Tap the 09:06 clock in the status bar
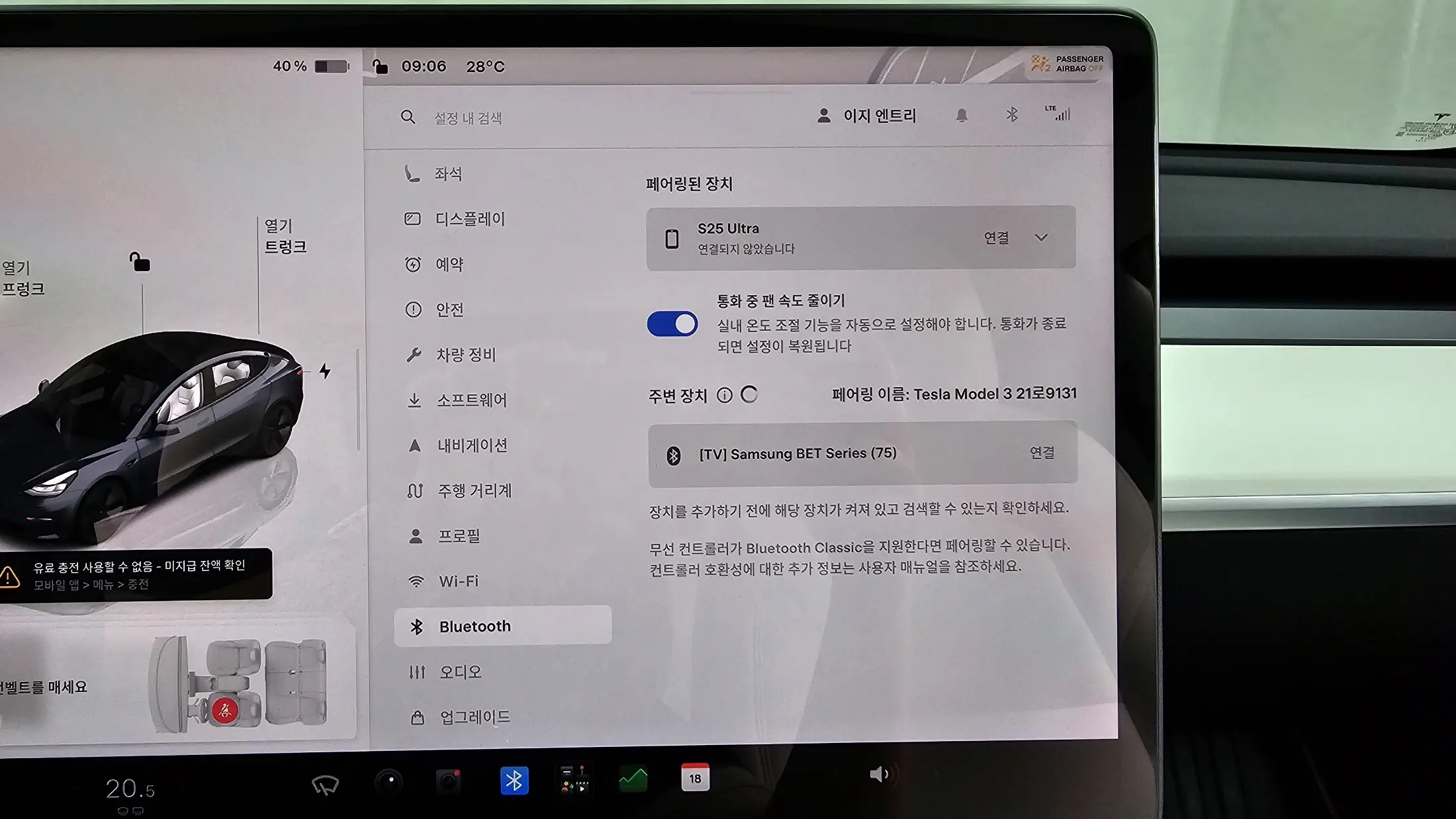Viewport: 1456px width, 819px height. [424, 66]
